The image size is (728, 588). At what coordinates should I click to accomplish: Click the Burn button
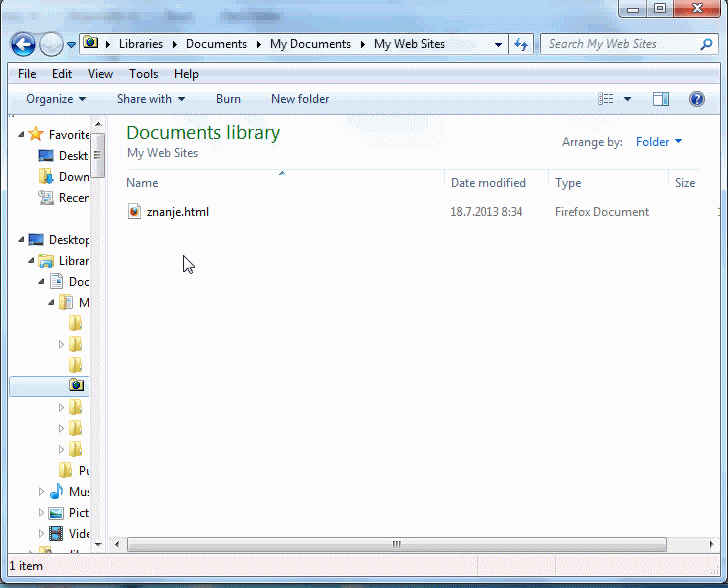[228, 99]
